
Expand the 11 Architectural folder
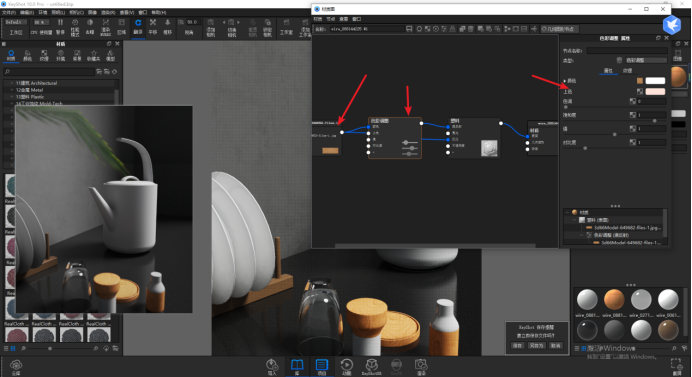(11, 83)
